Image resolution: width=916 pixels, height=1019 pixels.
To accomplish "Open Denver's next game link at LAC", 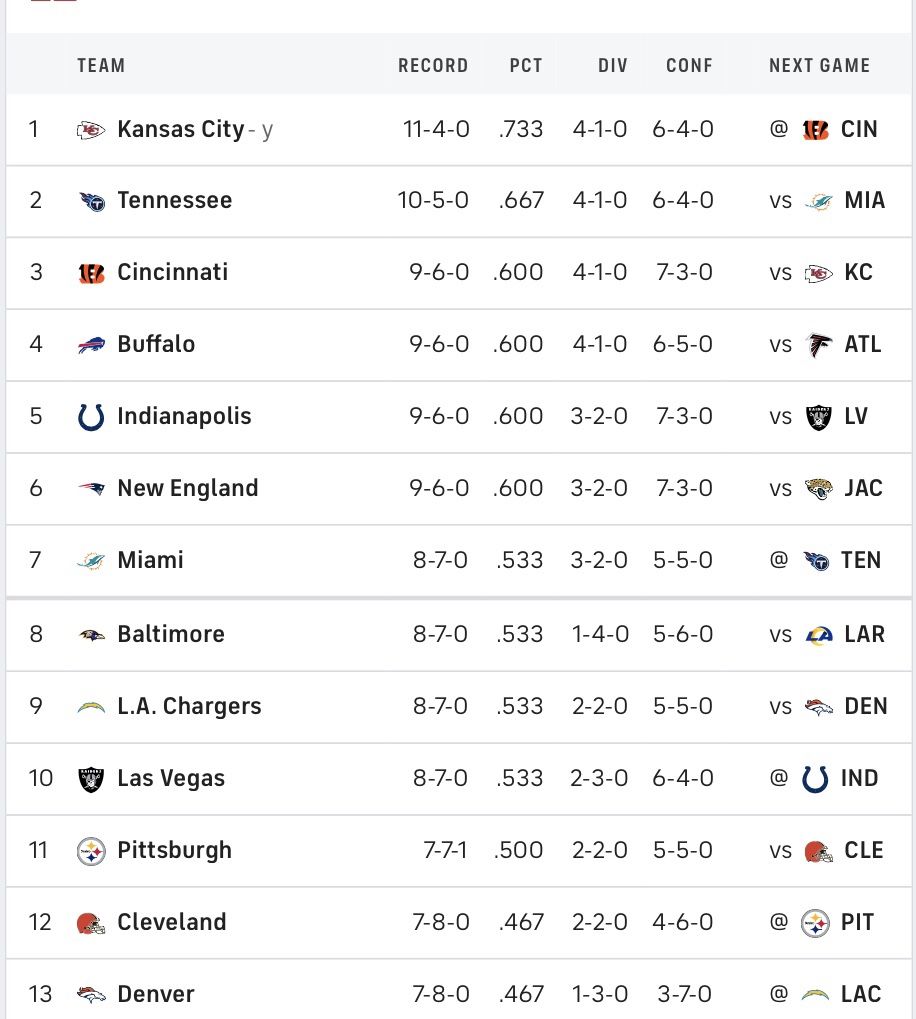I will pos(825,994).
